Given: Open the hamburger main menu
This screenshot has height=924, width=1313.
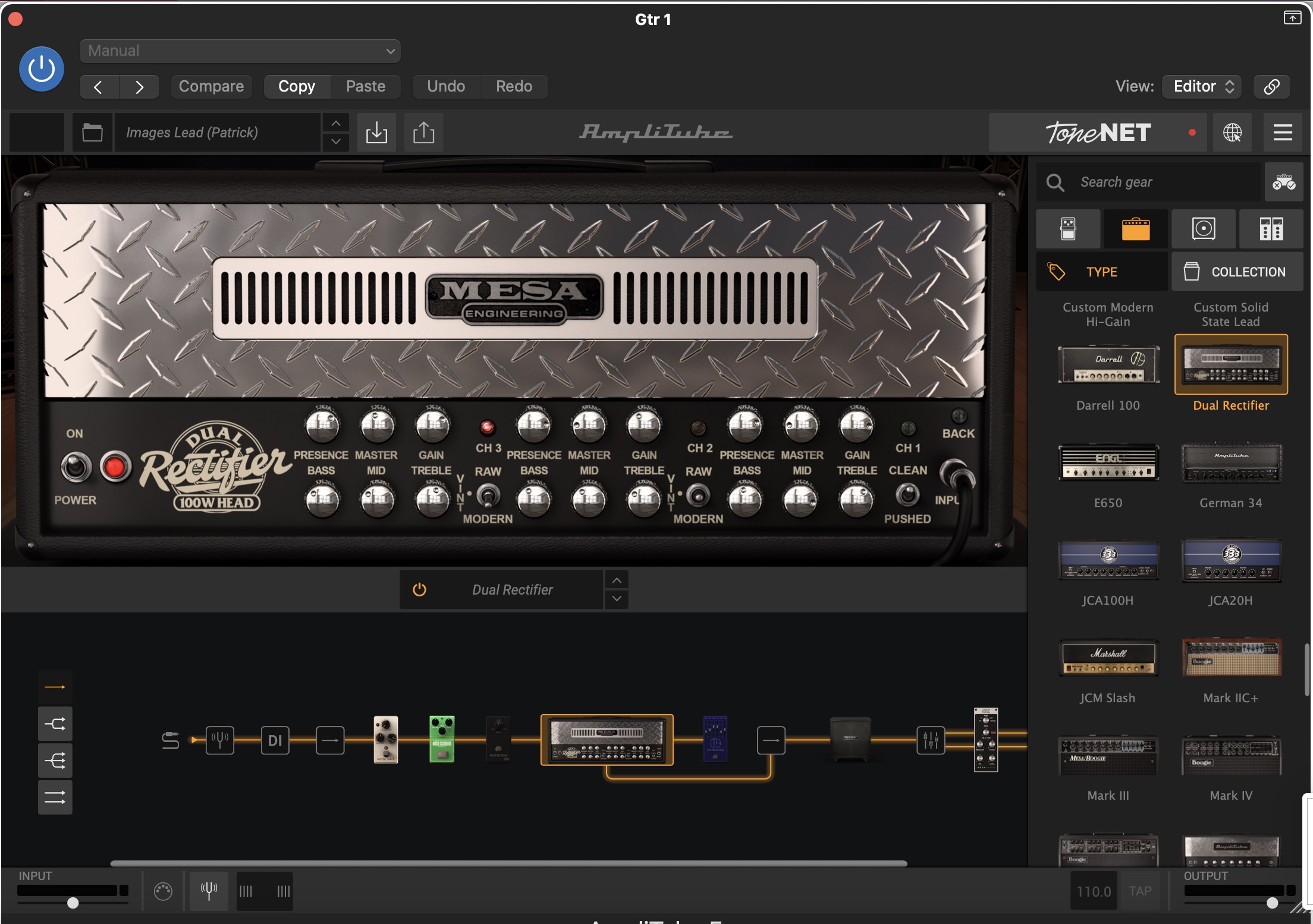Looking at the screenshot, I should coord(1283,132).
